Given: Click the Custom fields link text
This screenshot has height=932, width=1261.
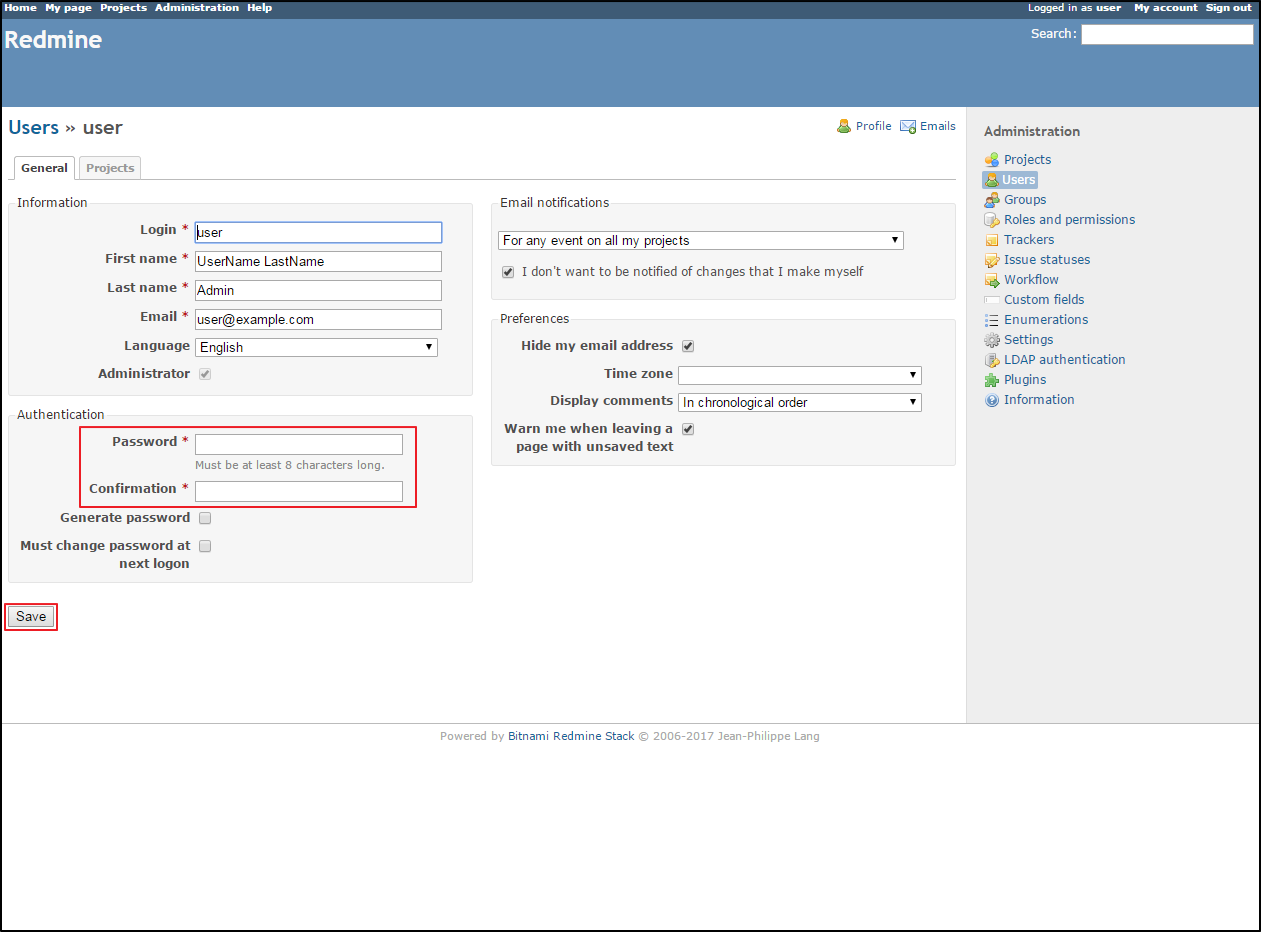Looking at the screenshot, I should [1044, 300].
